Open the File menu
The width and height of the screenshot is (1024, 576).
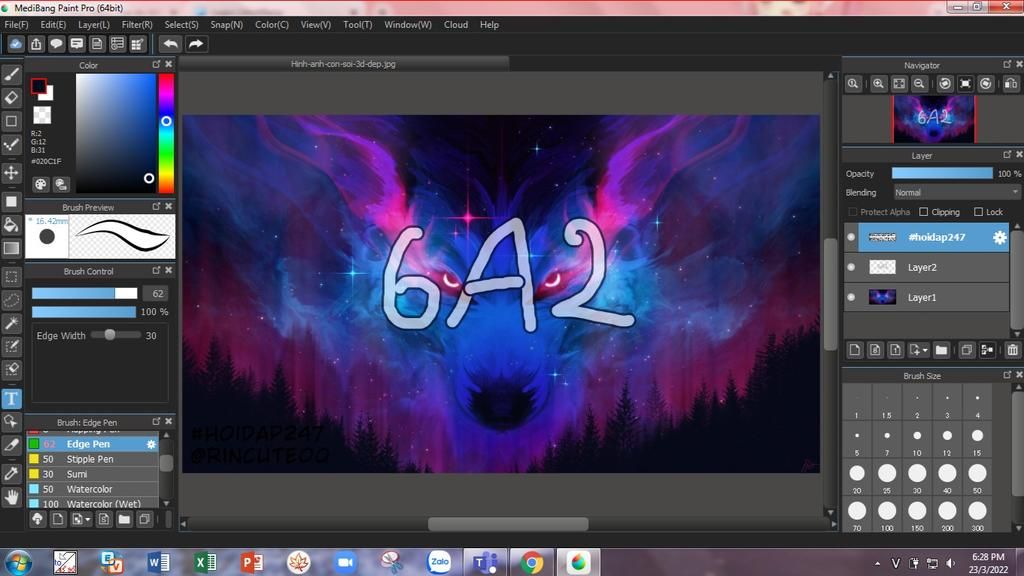point(16,25)
